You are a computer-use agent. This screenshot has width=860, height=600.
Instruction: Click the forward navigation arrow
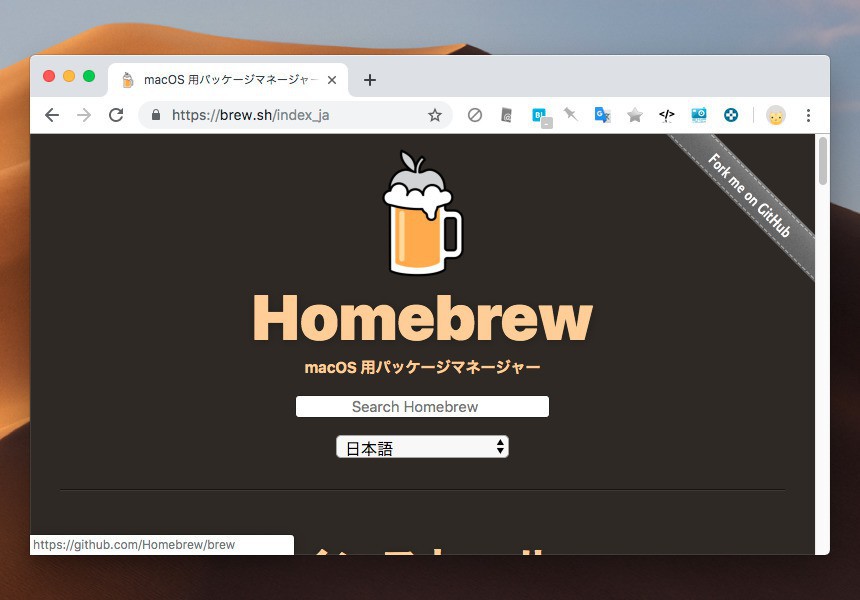(84, 115)
